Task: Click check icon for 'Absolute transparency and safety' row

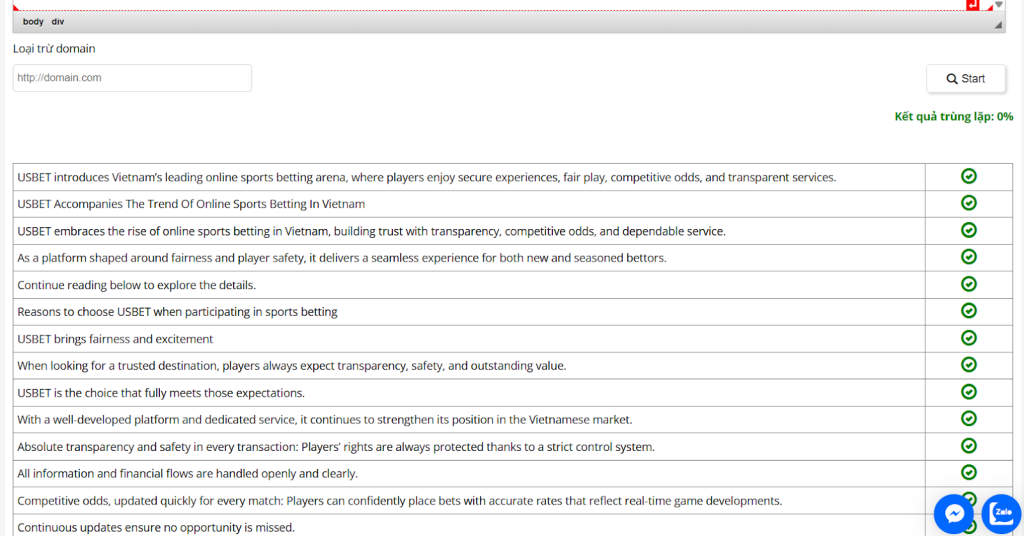Action: [968, 445]
